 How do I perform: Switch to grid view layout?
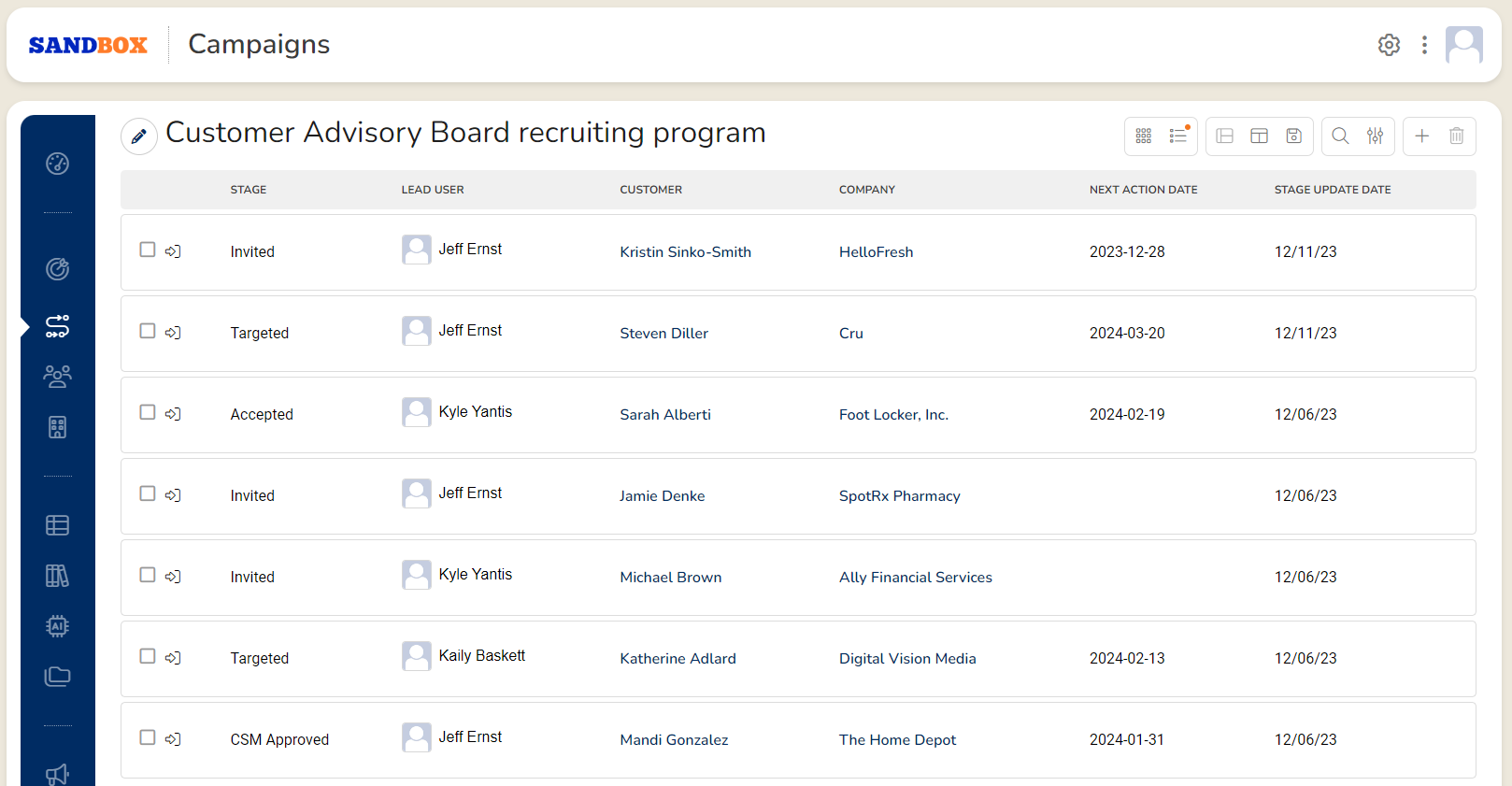point(1143,136)
